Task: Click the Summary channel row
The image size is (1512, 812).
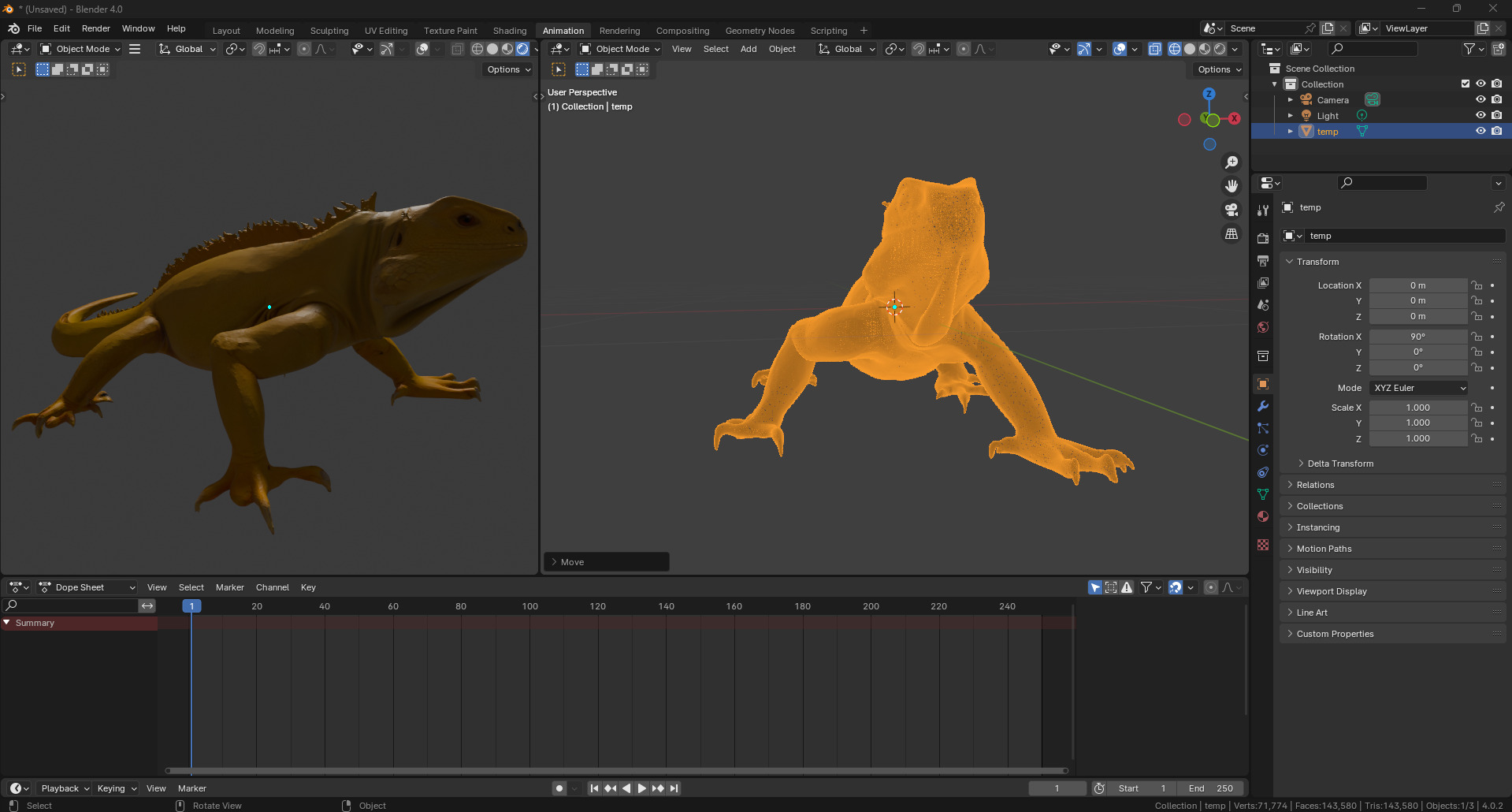Action: point(79,623)
